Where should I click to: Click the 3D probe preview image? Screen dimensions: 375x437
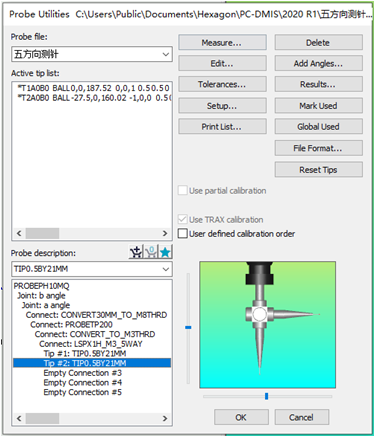267,325
